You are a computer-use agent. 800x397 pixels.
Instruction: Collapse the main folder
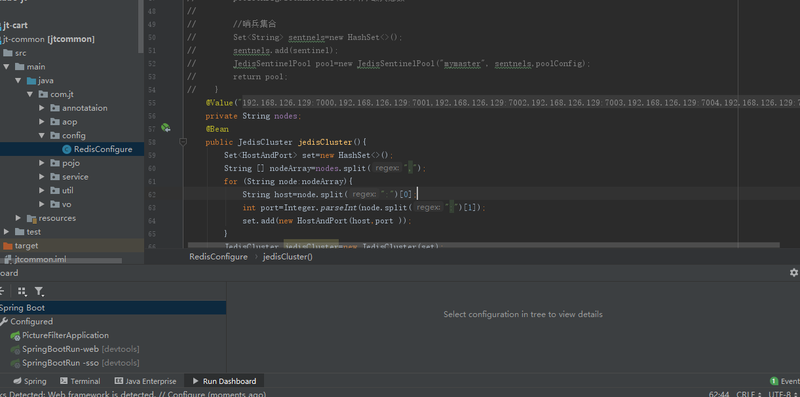[x=6, y=67]
